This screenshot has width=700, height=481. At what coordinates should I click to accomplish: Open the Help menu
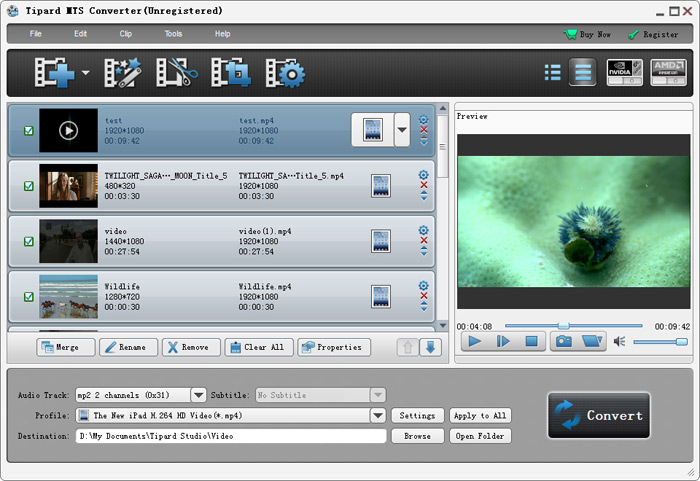coord(222,33)
